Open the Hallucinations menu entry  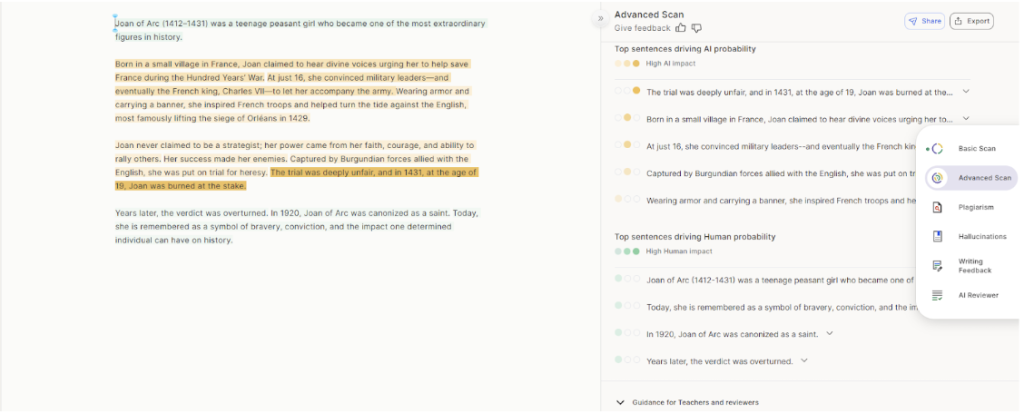(x=982, y=237)
